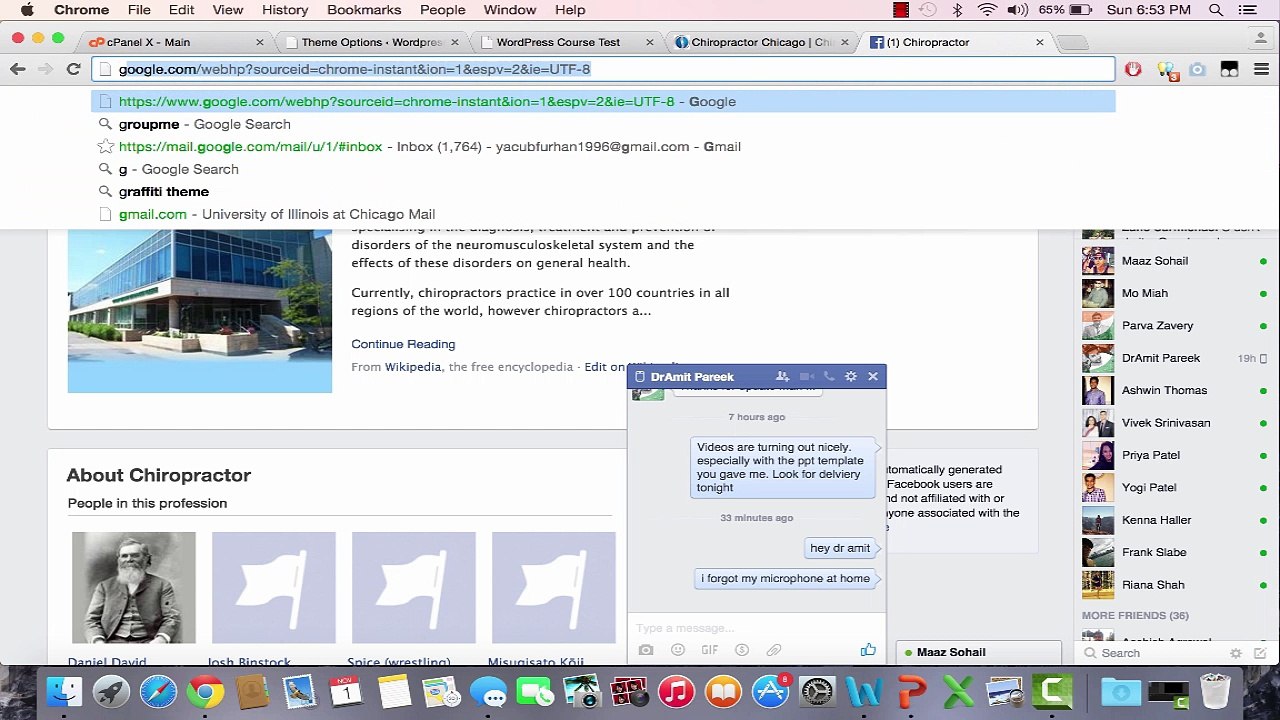The height and width of the screenshot is (720, 1280).
Task: Open the App Store dock icon
Action: tap(770, 692)
